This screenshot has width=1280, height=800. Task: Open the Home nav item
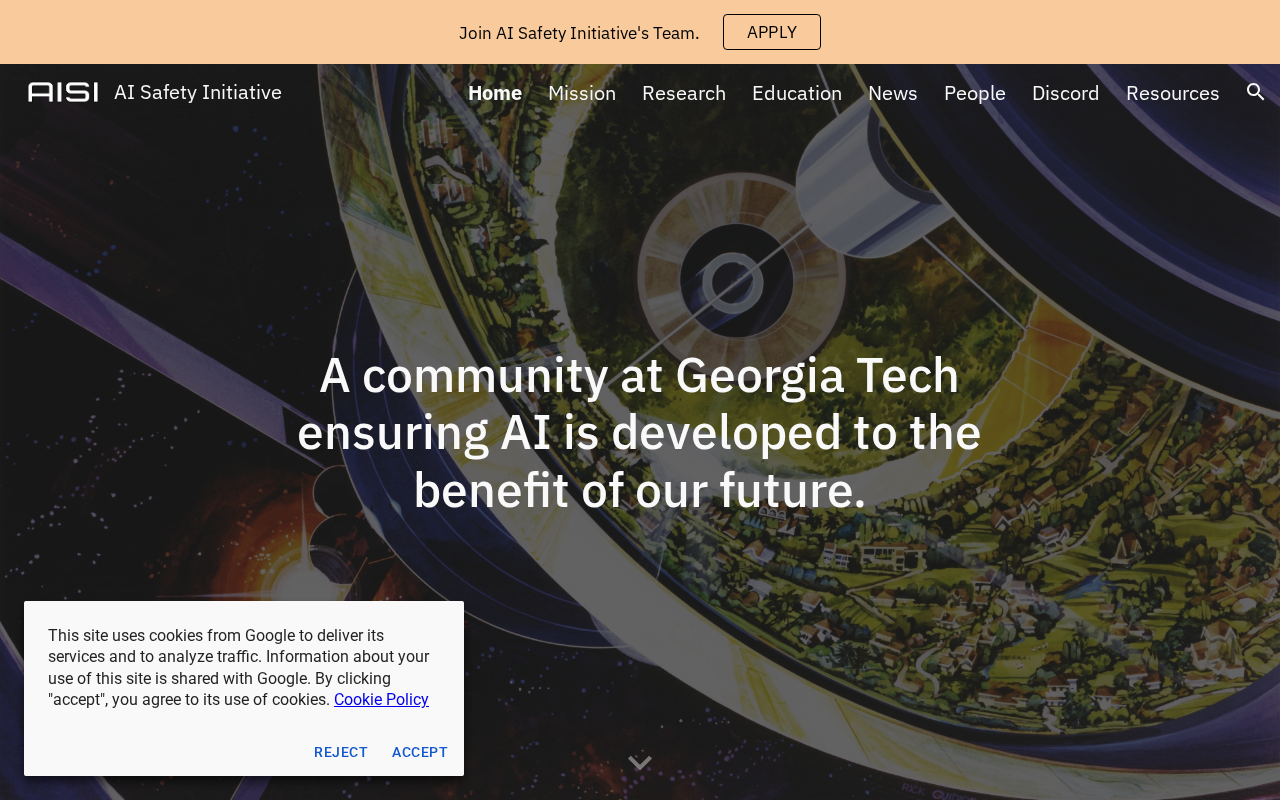(x=495, y=93)
